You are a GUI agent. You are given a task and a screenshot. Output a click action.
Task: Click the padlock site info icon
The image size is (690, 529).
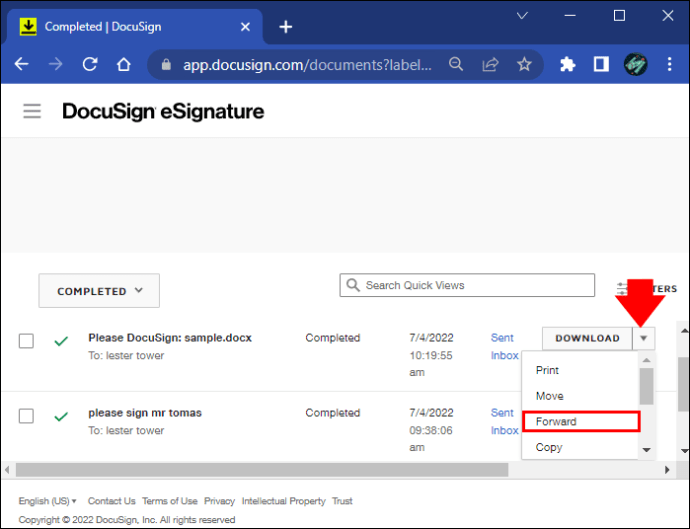coord(166,65)
